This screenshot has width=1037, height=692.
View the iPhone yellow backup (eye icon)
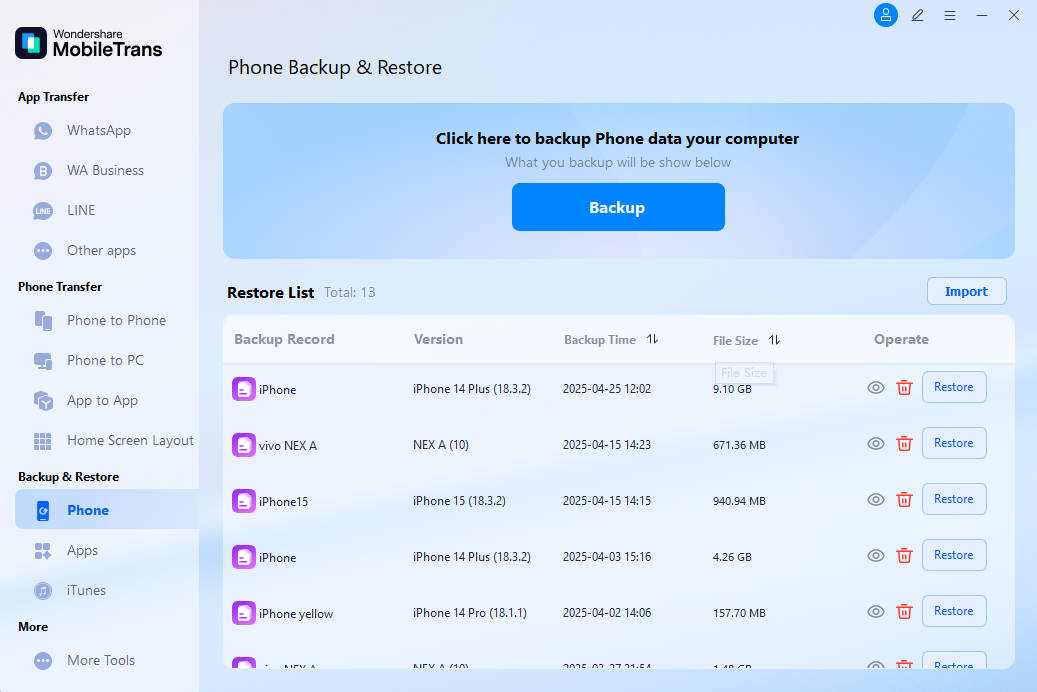[x=876, y=612]
